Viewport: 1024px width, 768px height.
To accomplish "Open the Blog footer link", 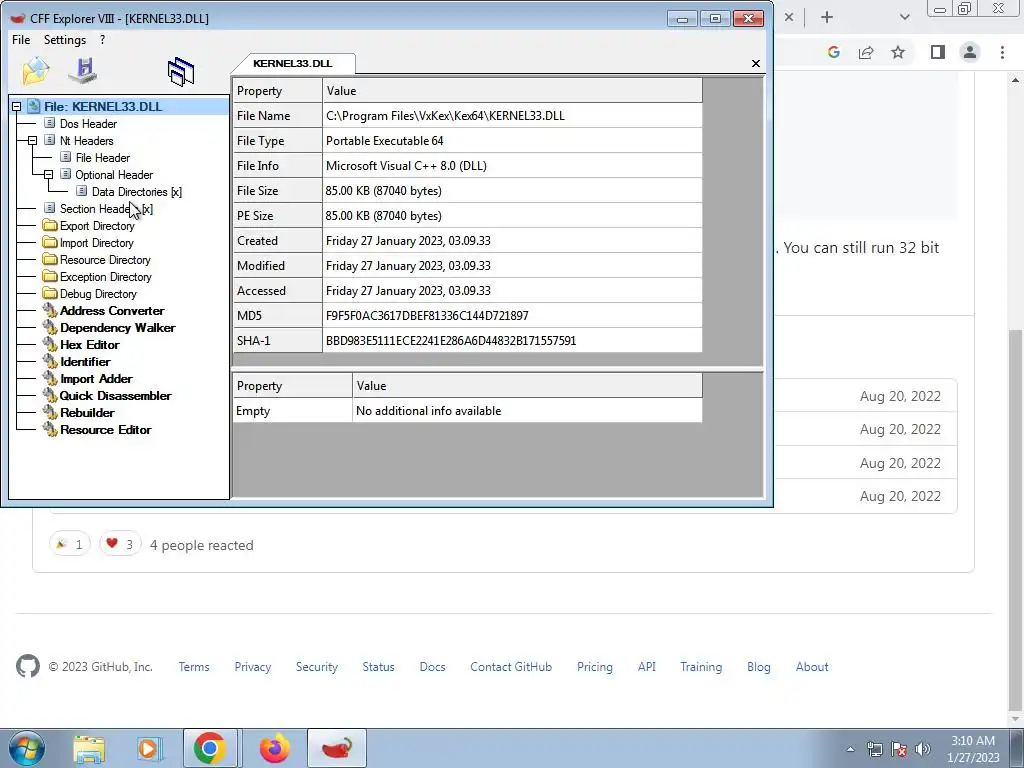I will coord(759,667).
